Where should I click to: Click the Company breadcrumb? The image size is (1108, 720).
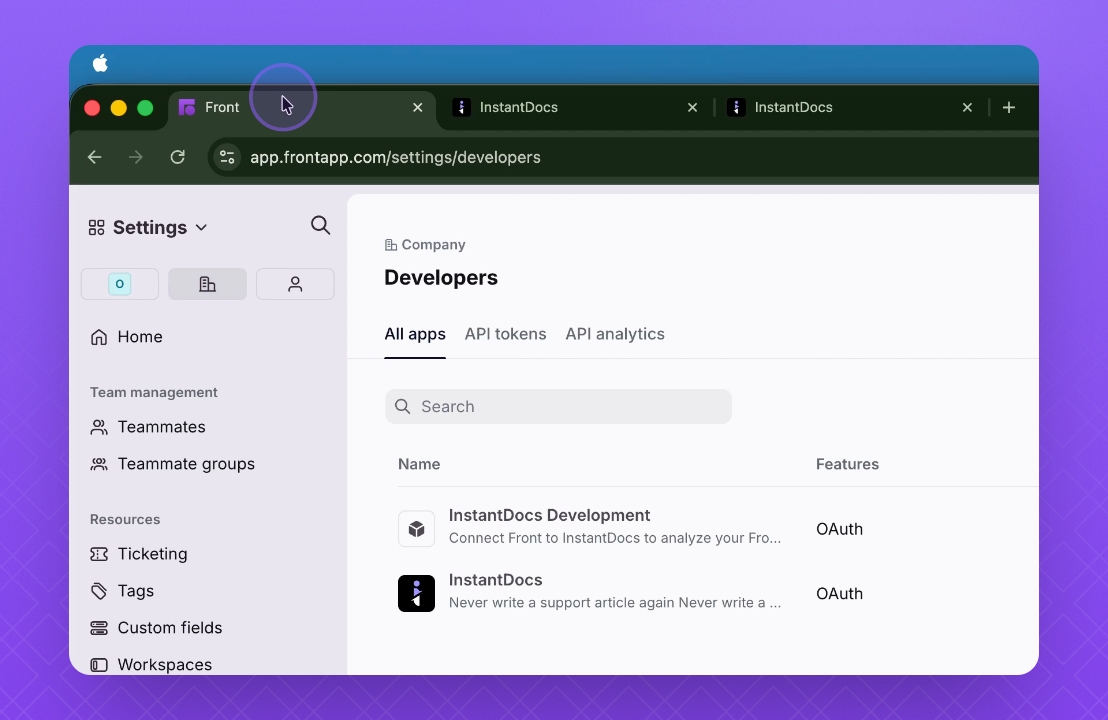click(425, 244)
